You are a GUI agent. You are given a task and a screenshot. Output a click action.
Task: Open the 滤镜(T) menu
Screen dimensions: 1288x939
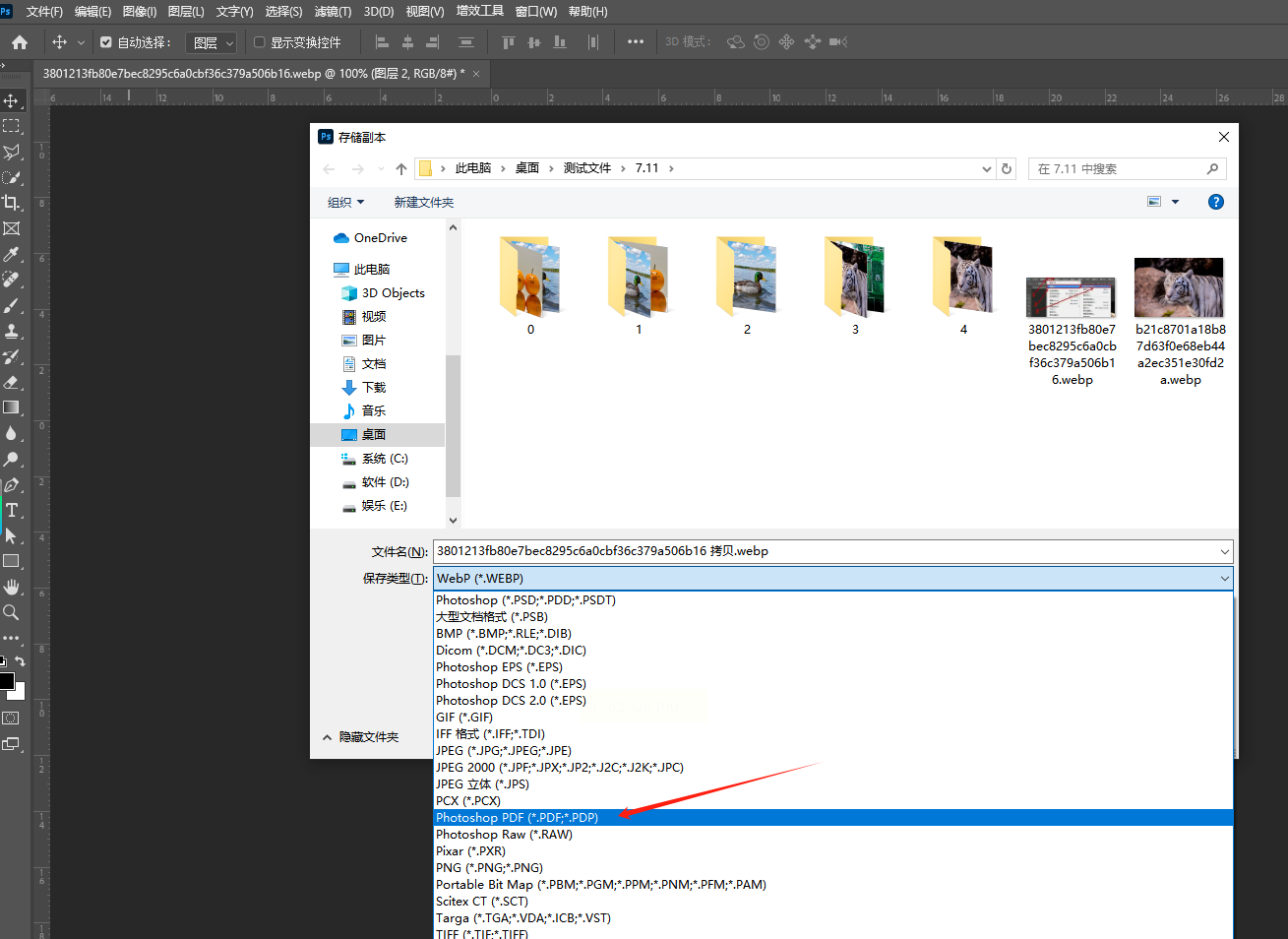[x=333, y=12]
